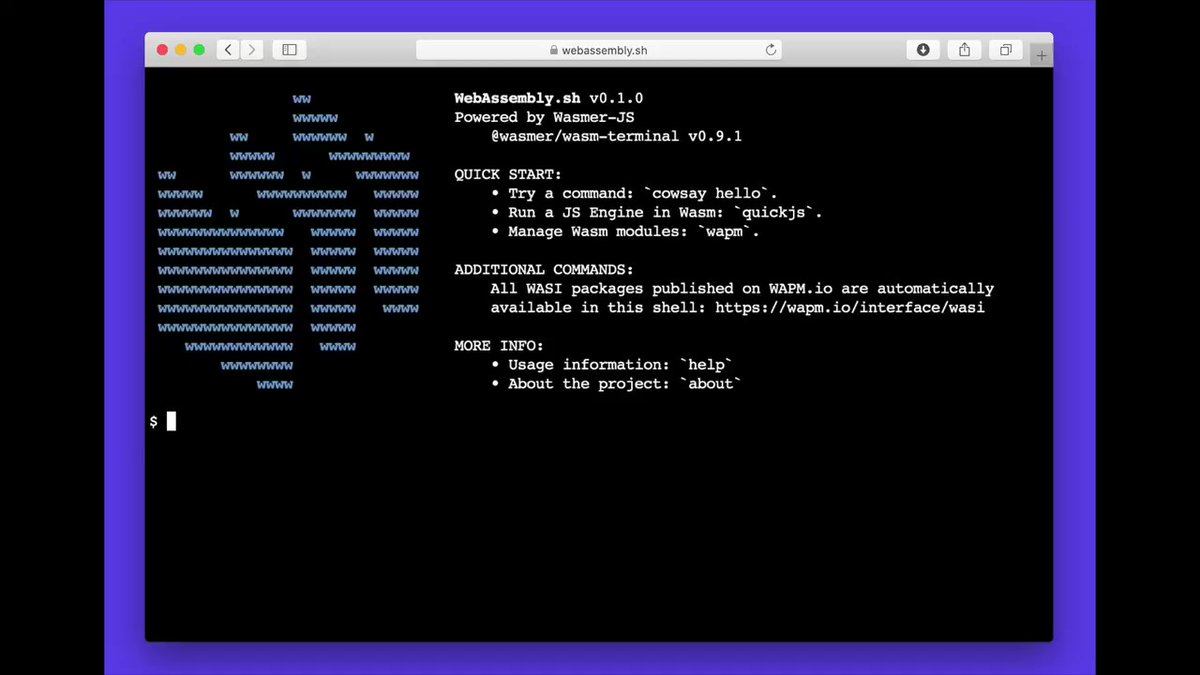Open the Safari Share menu
The height and width of the screenshot is (675, 1200).
click(x=964, y=49)
